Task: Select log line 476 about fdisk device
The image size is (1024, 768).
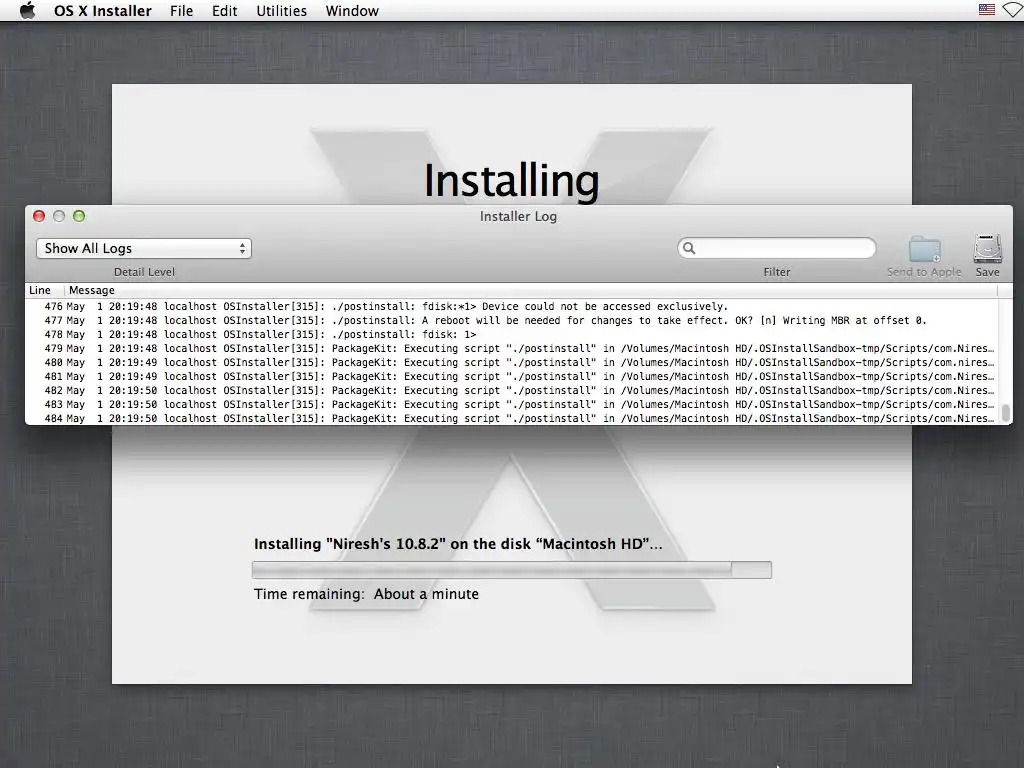Action: [x=512, y=306]
